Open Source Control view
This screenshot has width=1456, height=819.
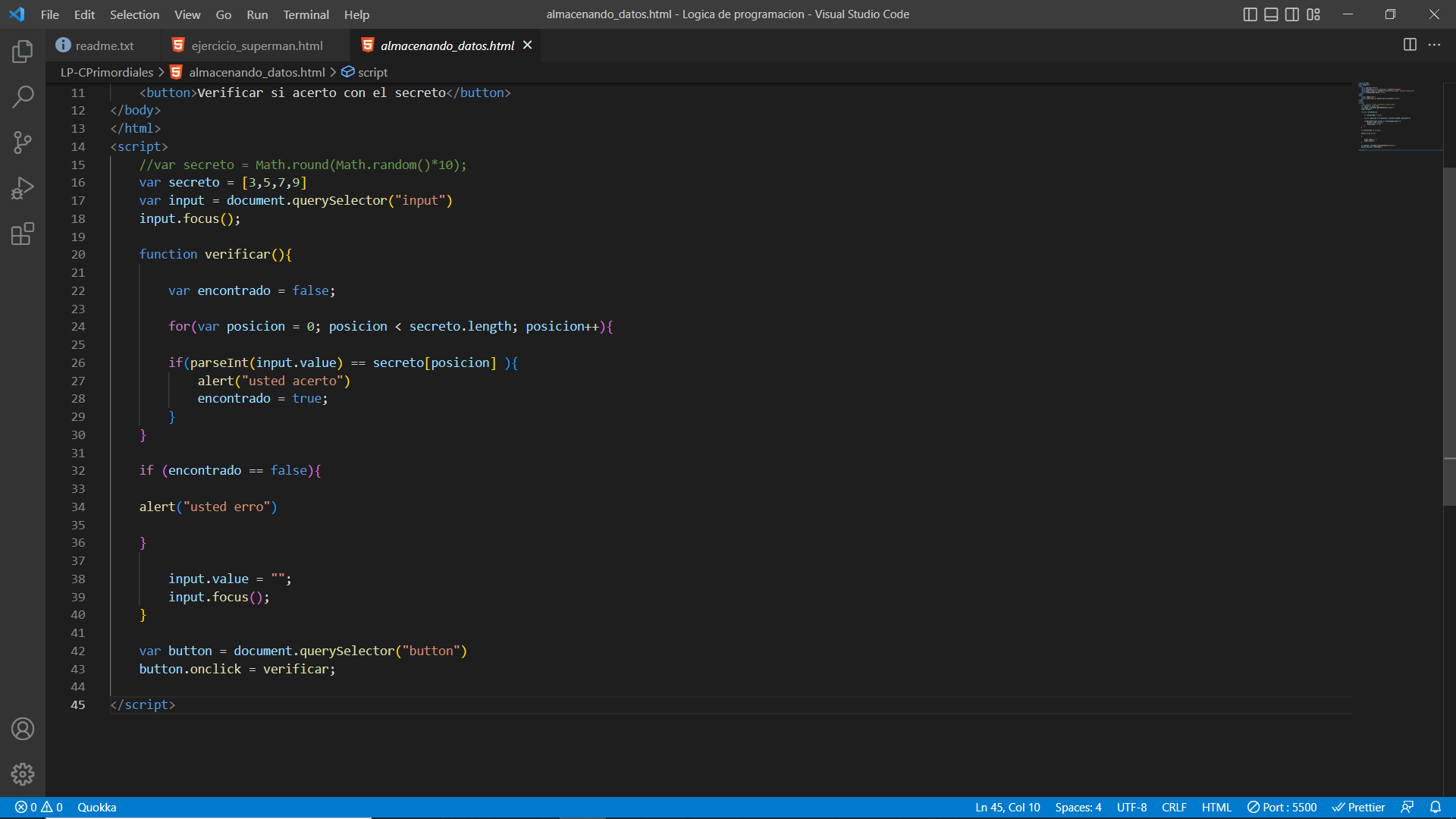coord(23,143)
